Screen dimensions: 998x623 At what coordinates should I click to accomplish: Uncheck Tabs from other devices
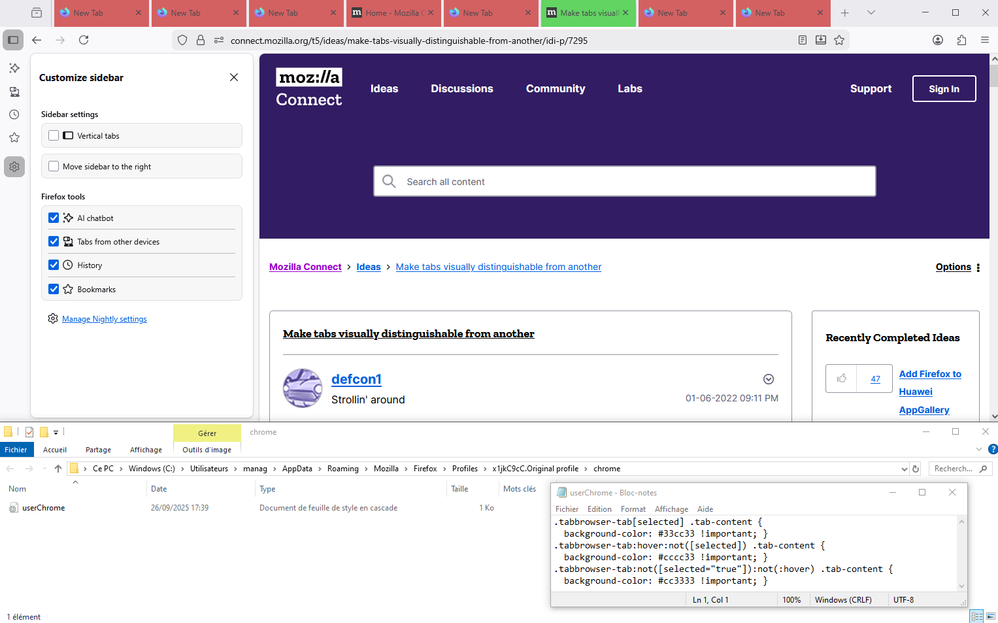[x=53, y=241]
